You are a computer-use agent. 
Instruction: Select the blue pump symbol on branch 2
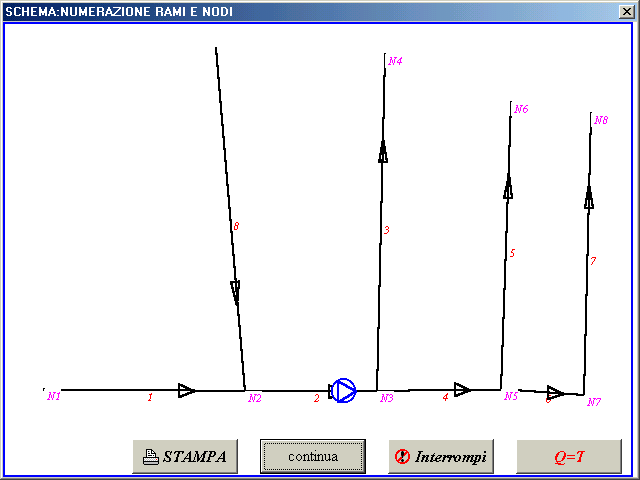pos(344,391)
